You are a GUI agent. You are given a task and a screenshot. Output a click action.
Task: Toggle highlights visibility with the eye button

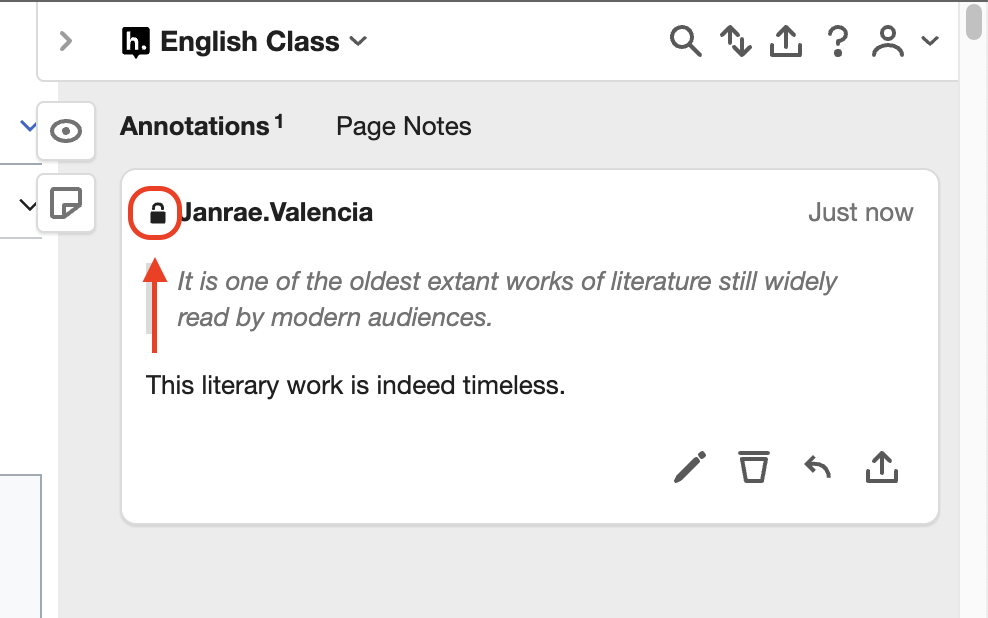[66, 131]
